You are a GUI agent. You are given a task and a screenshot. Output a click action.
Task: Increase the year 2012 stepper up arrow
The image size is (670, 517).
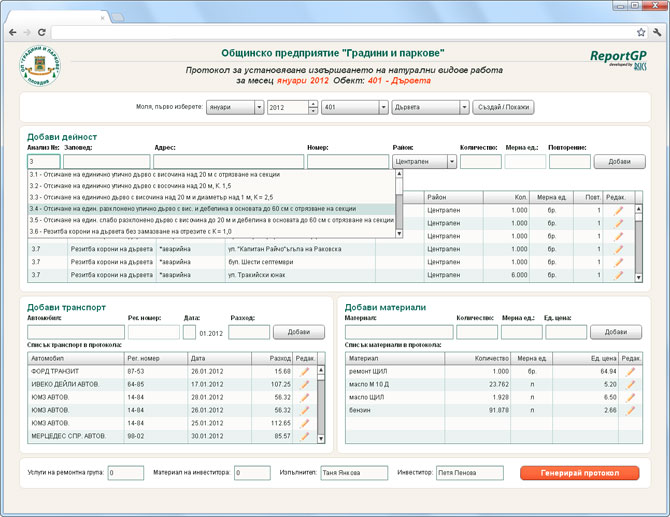click(x=313, y=104)
